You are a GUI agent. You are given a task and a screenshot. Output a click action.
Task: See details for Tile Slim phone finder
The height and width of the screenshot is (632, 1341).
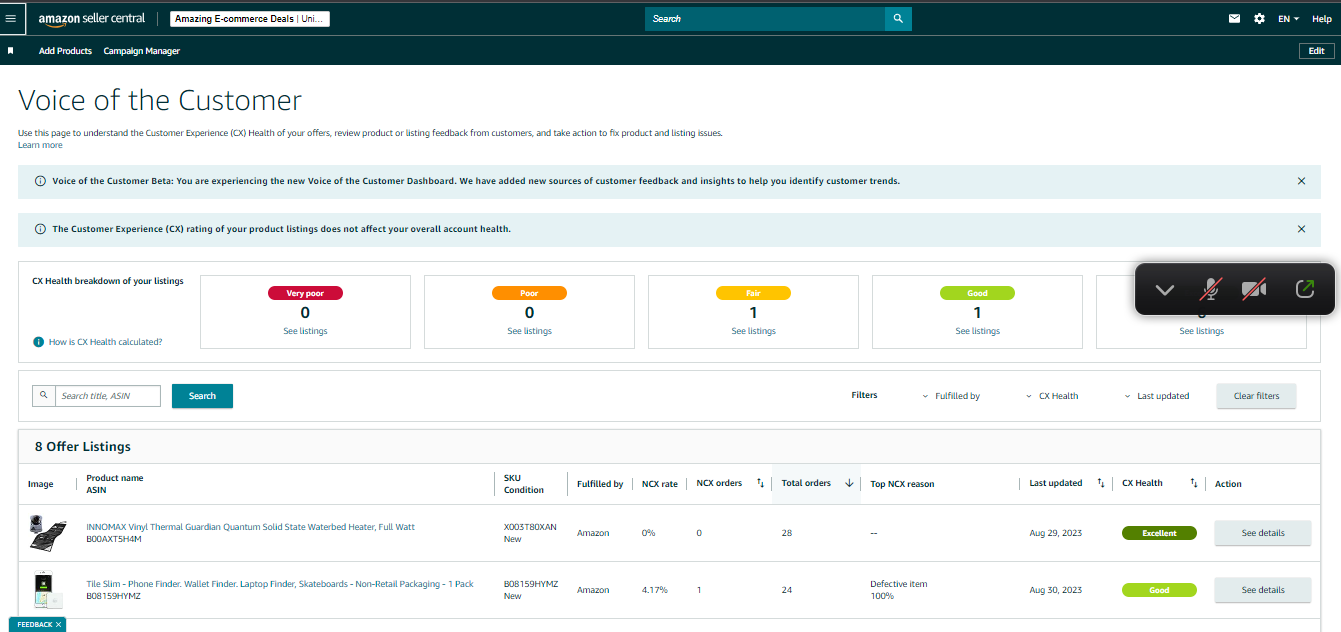point(1263,590)
